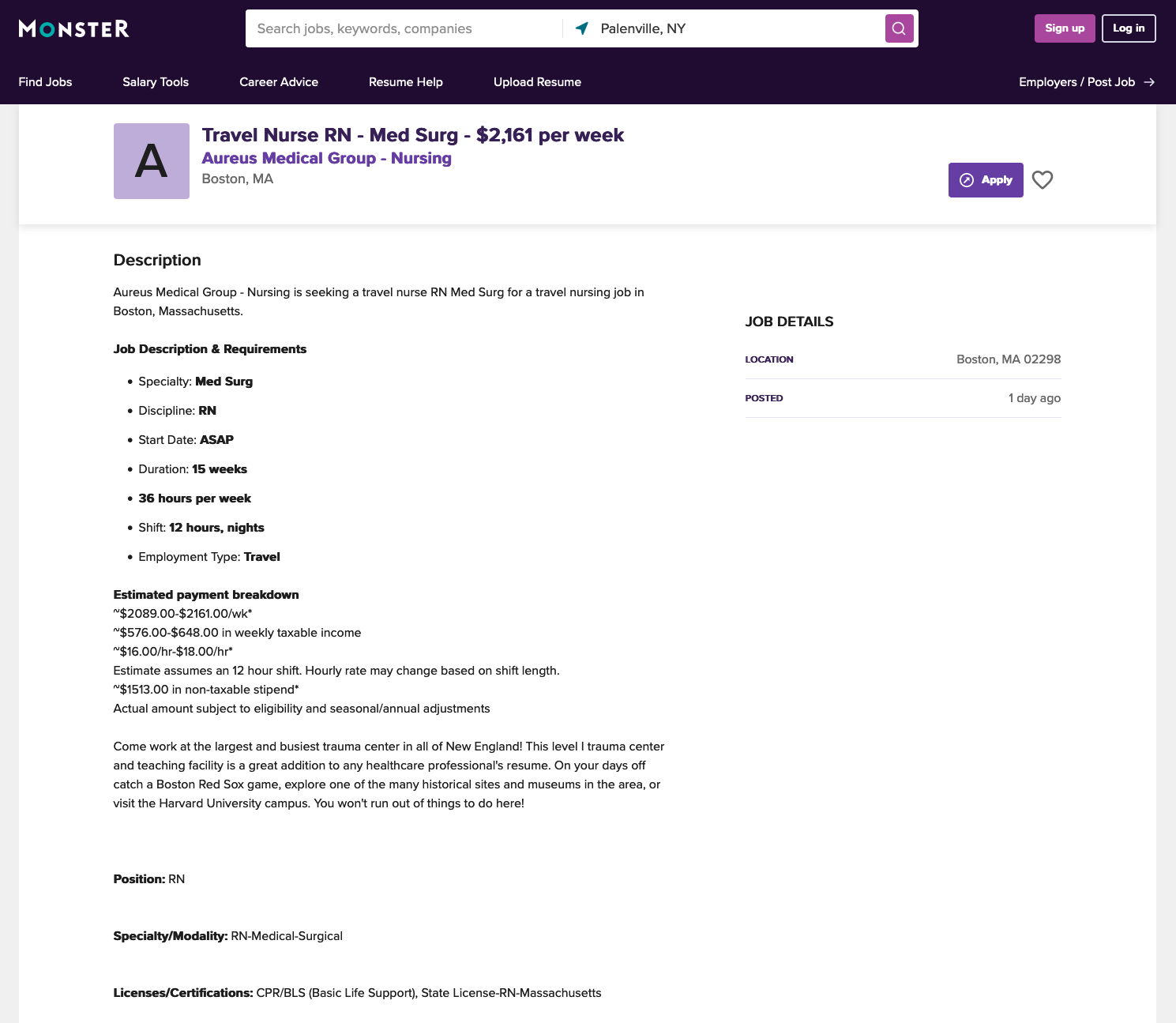Click the 36 hours per week bullet

(195, 498)
